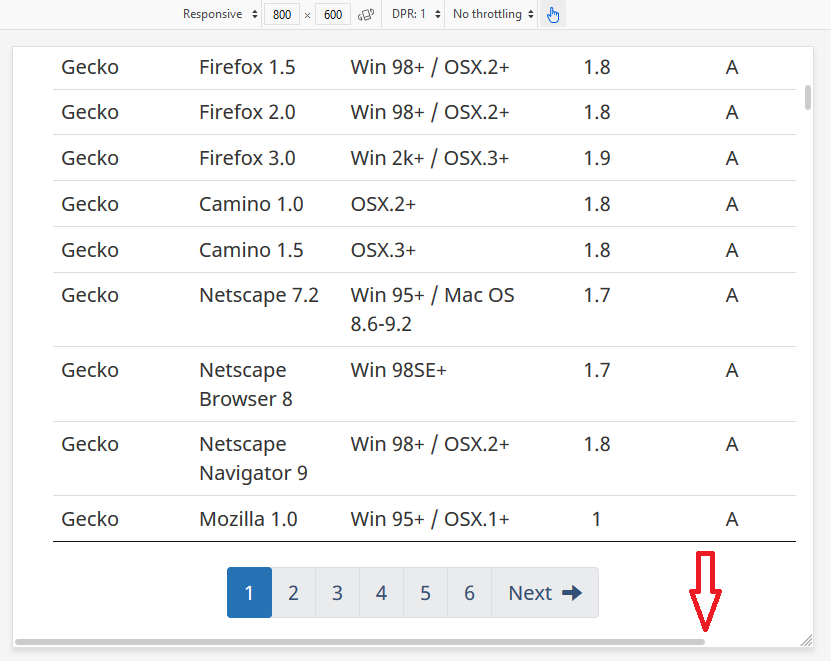Click the Next button with arrow

pyautogui.click(x=544, y=593)
